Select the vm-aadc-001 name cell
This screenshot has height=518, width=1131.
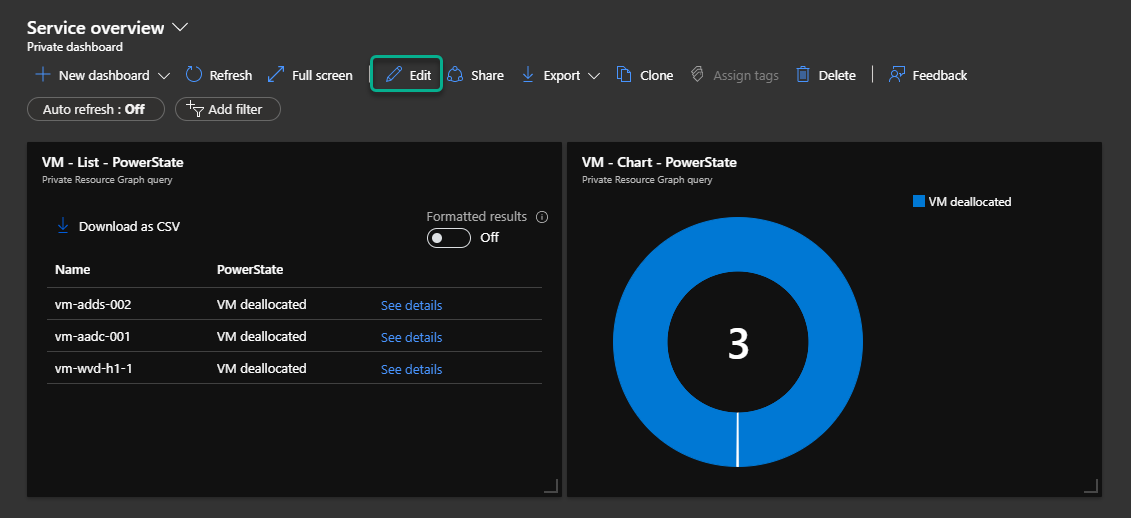[x=92, y=336]
